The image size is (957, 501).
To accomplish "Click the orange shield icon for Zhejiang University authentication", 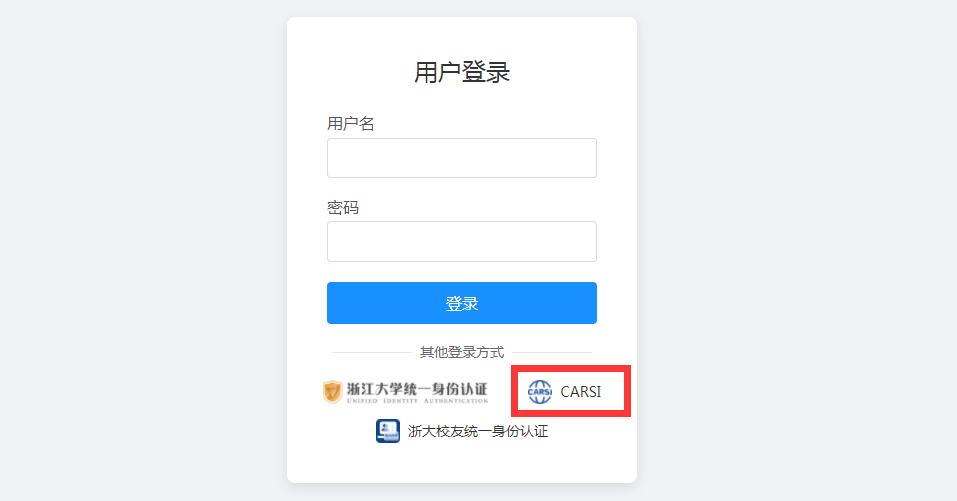I will pyautogui.click(x=333, y=392).
